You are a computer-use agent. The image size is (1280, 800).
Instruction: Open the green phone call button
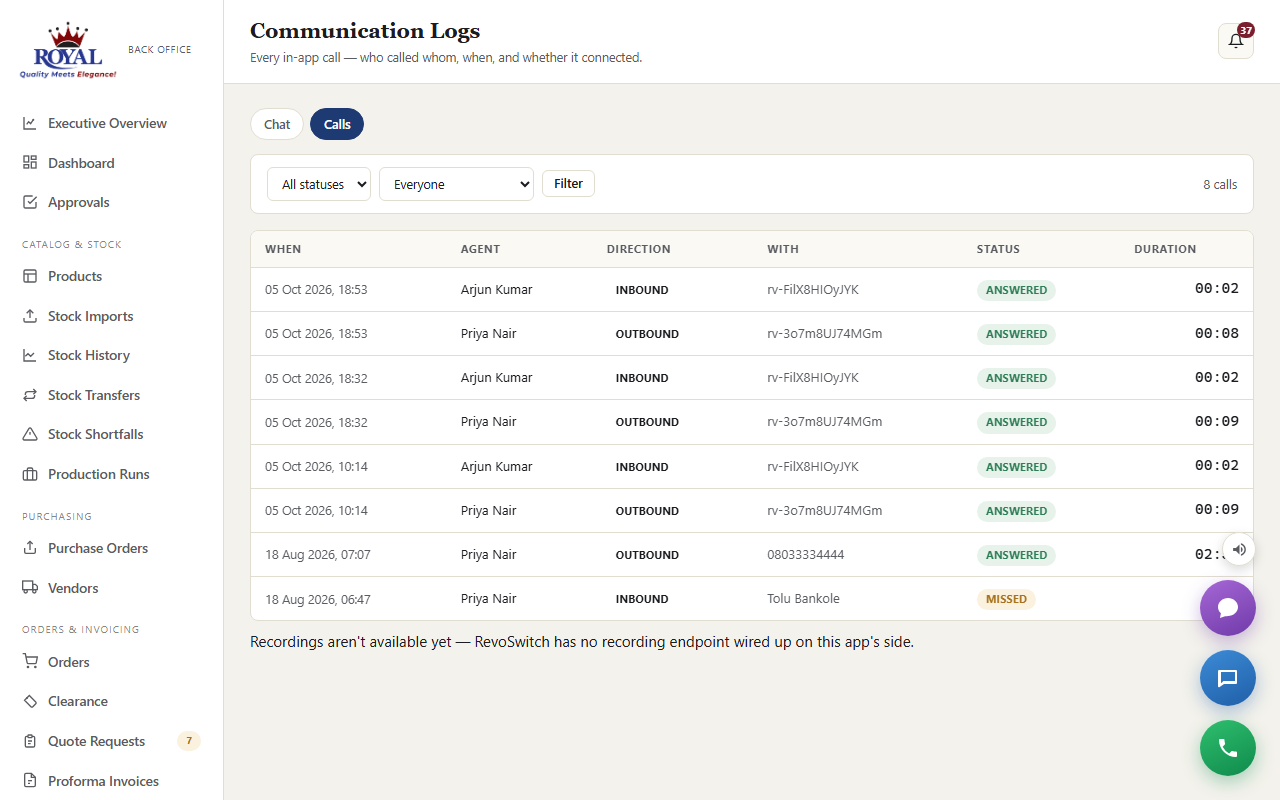[1228, 748]
